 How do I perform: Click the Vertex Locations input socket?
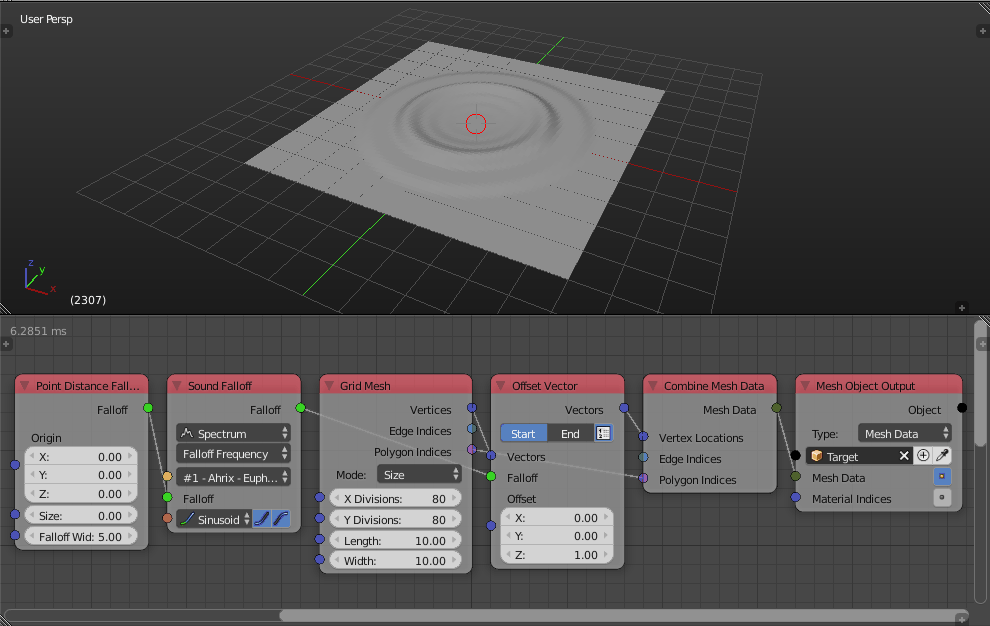[x=643, y=436]
